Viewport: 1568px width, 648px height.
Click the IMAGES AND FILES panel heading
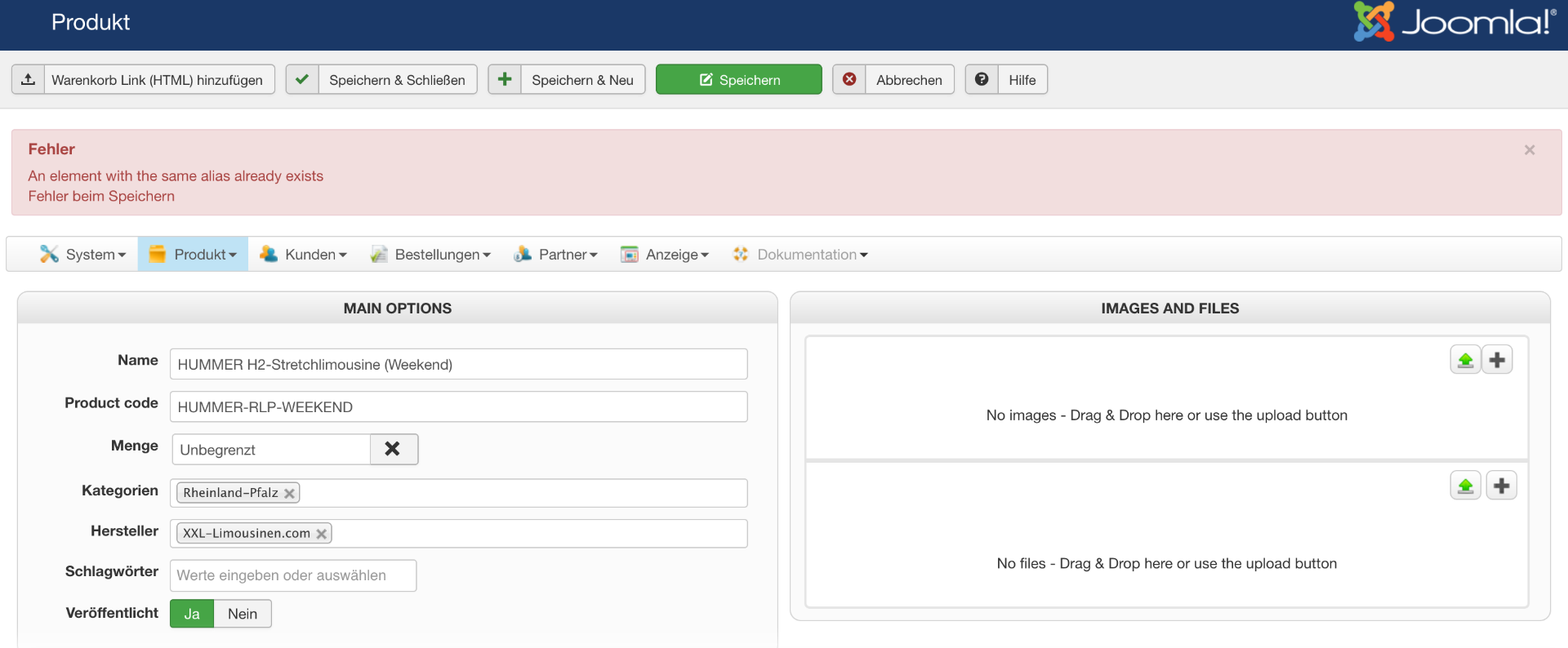point(1170,308)
